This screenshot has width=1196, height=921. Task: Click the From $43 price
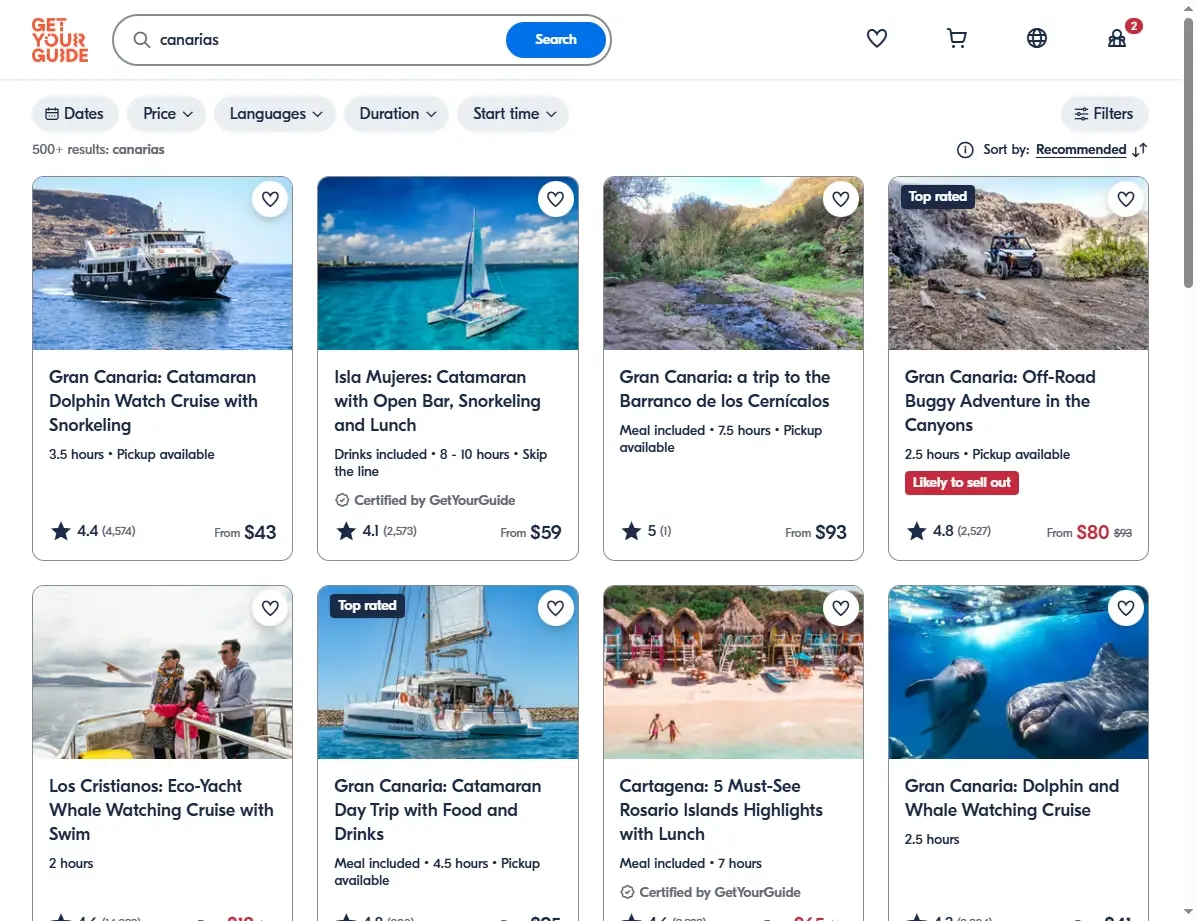245,532
